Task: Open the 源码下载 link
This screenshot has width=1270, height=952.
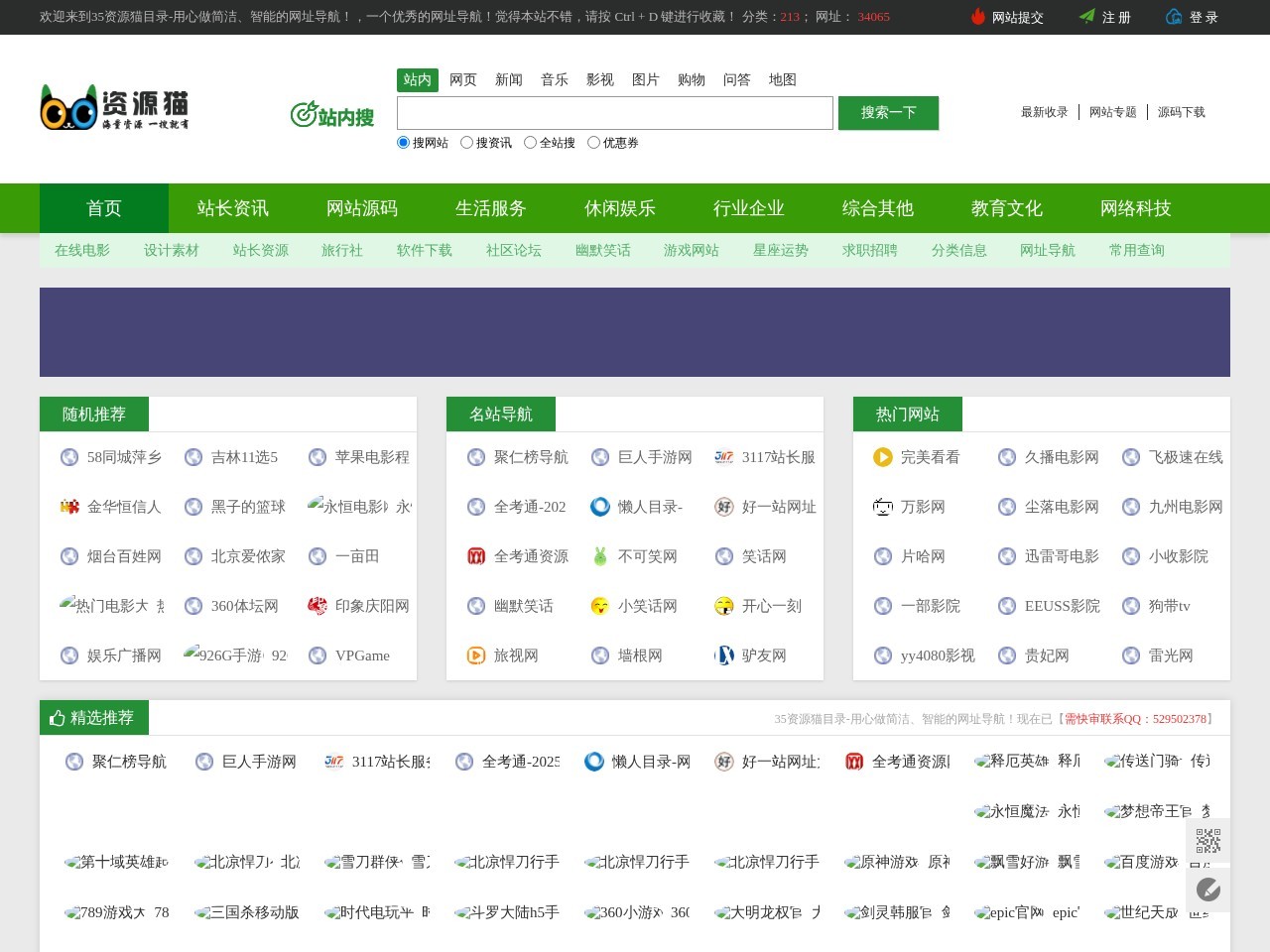Action: (1181, 112)
